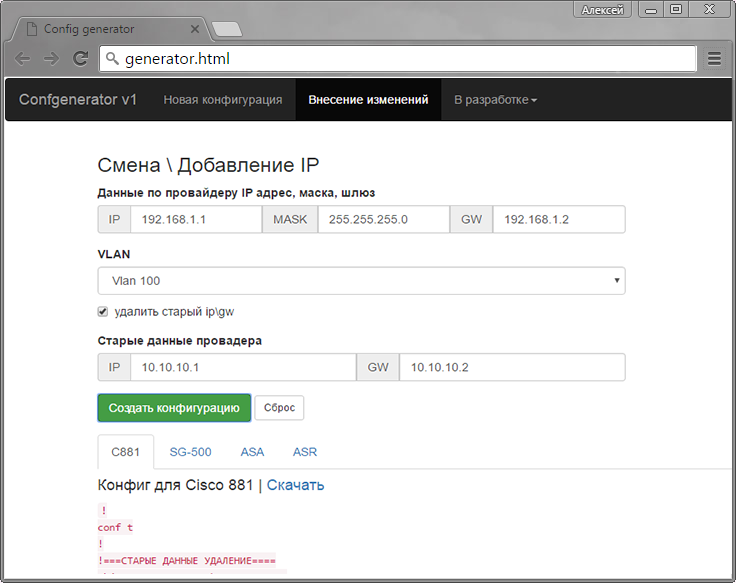
Task: Click the СТАРЫЕ ДАННЫЕ УДАЛЕНИЕ config line
Action: coord(187,560)
